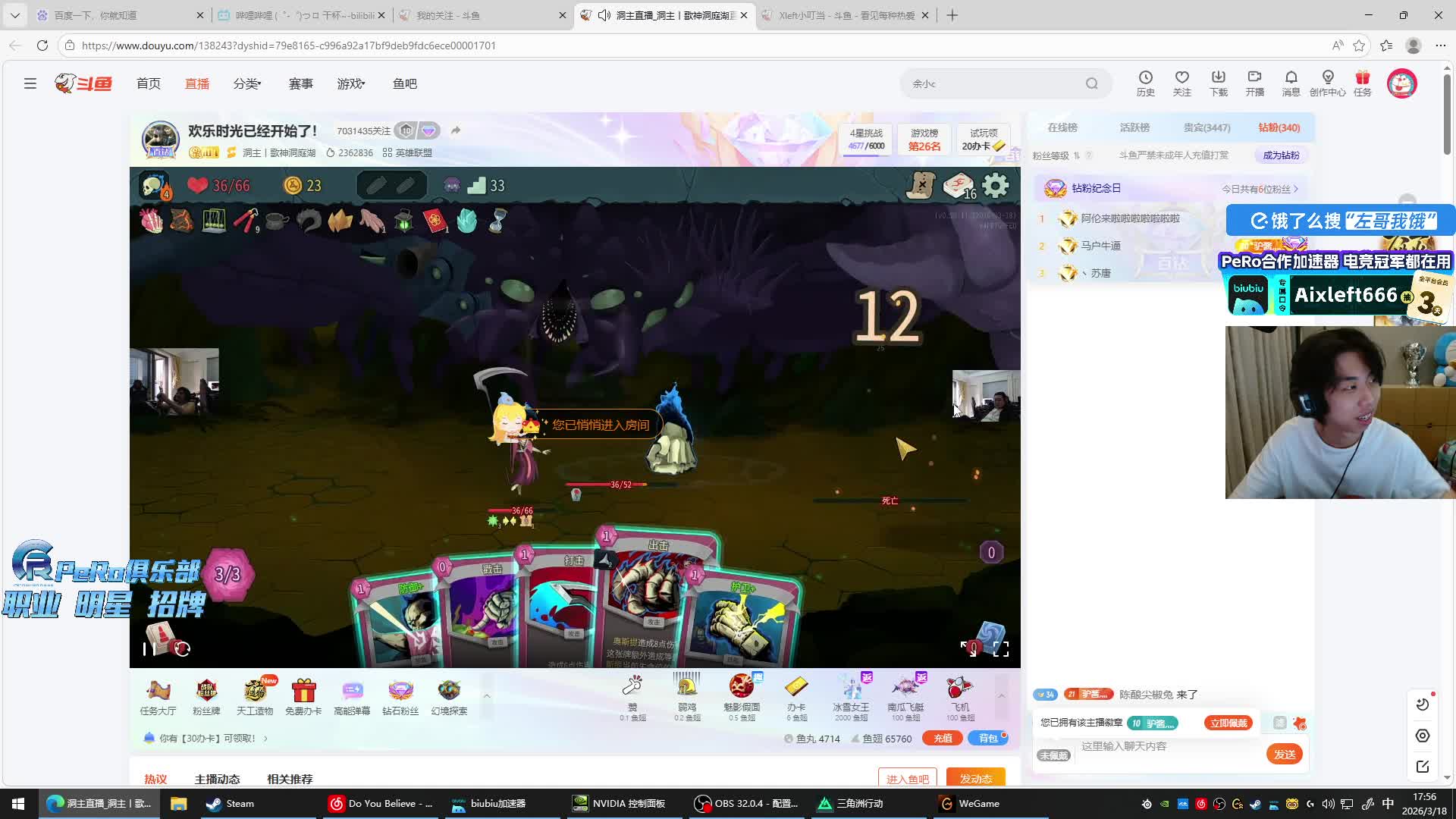Viewport: 1456px width, 819px height.
Task: Toggle night mode moon icon
Action: pyautogui.click(x=1423, y=704)
